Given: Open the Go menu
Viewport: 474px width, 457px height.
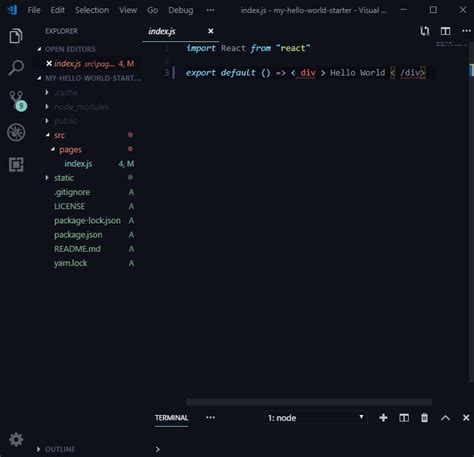Looking at the screenshot, I should pyautogui.click(x=152, y=10).
